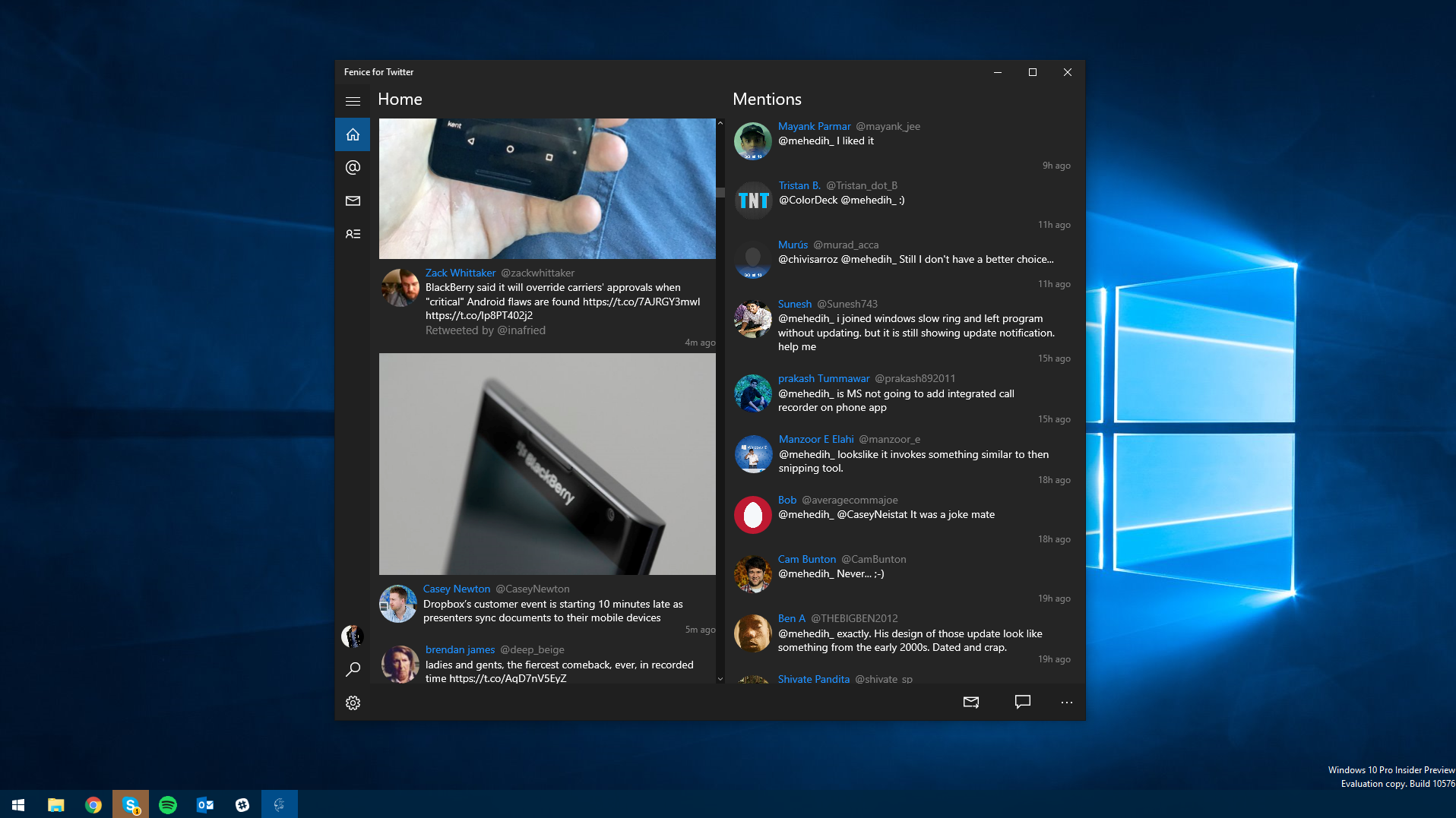Select tweet '@mehedih_ I liked it'

pyautogui.click(x=826, y=141)
